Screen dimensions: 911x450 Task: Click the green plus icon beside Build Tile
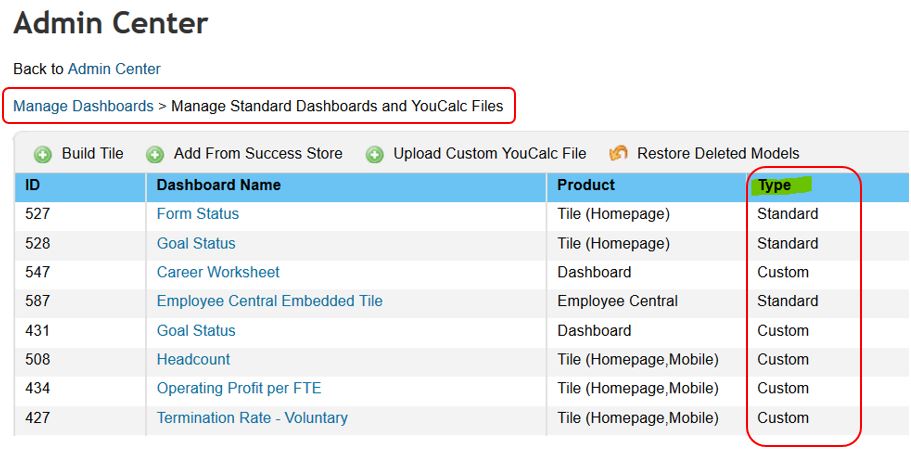pos(42,154)
